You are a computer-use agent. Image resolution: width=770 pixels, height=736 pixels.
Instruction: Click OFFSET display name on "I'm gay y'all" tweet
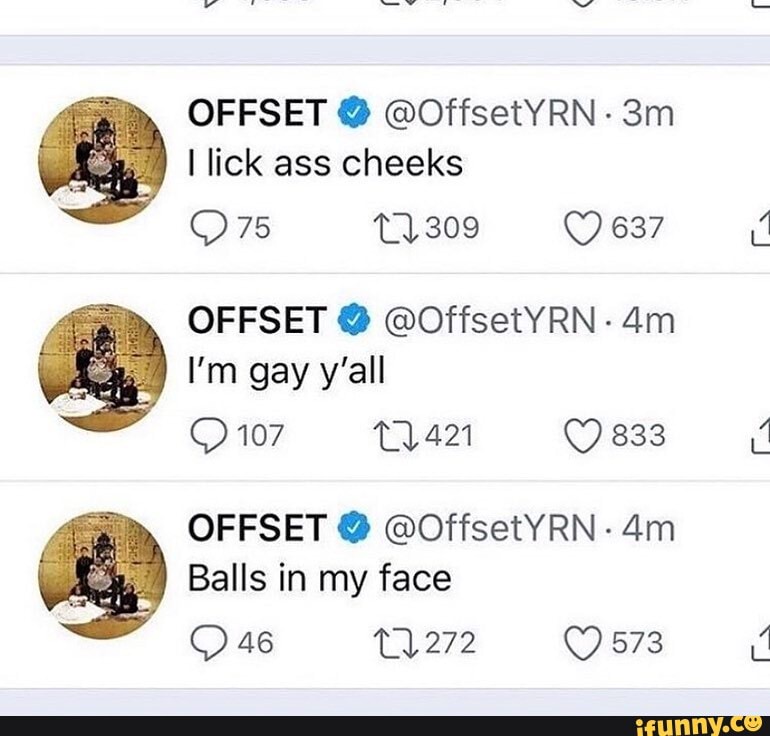[x=257, y=320]
